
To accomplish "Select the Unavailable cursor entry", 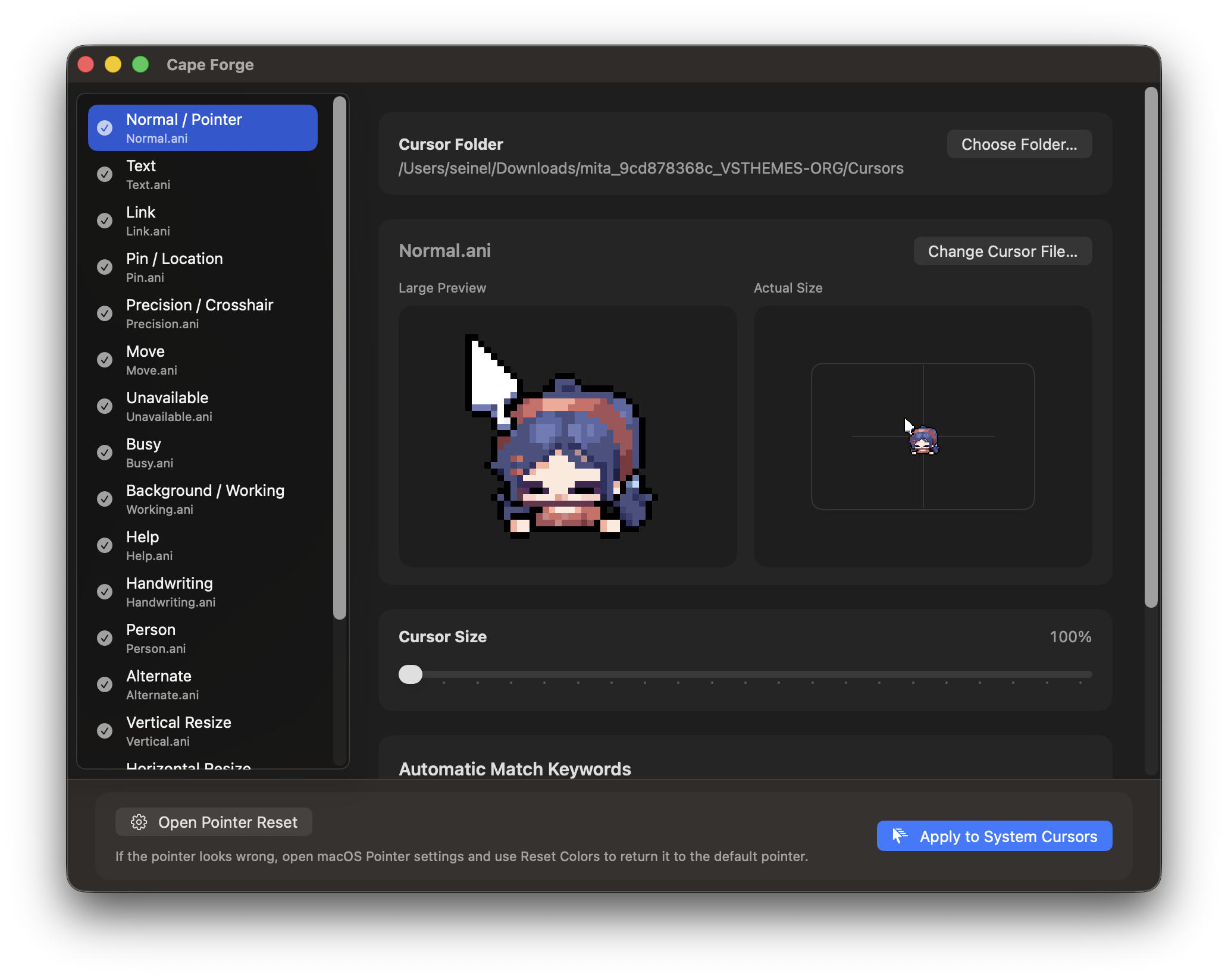I will tap(203, 406).
